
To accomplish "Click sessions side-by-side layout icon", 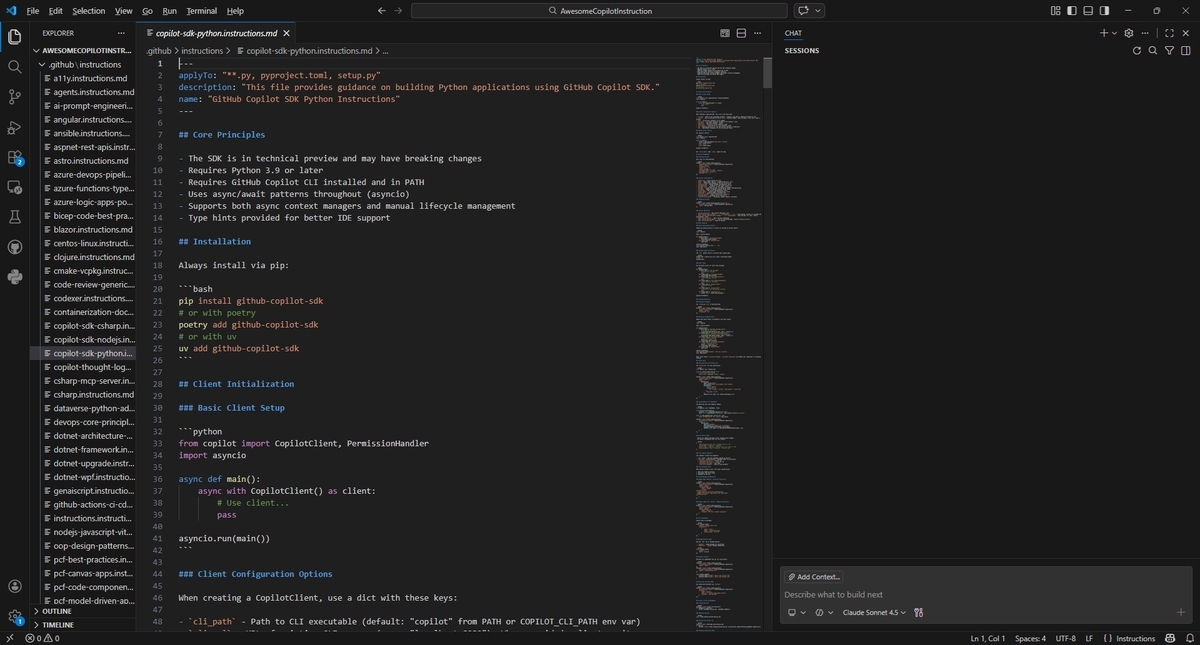I will click(x=1186, y=50).
